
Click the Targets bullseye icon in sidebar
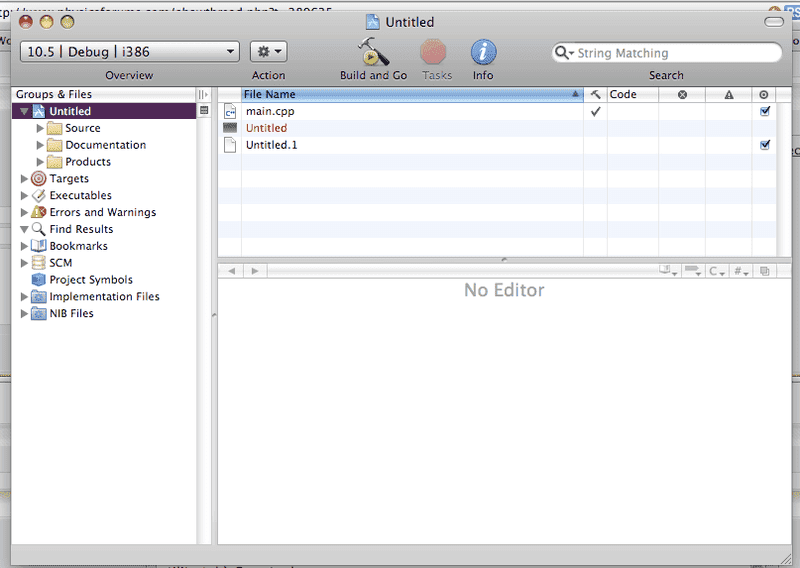tap(39, 179)
